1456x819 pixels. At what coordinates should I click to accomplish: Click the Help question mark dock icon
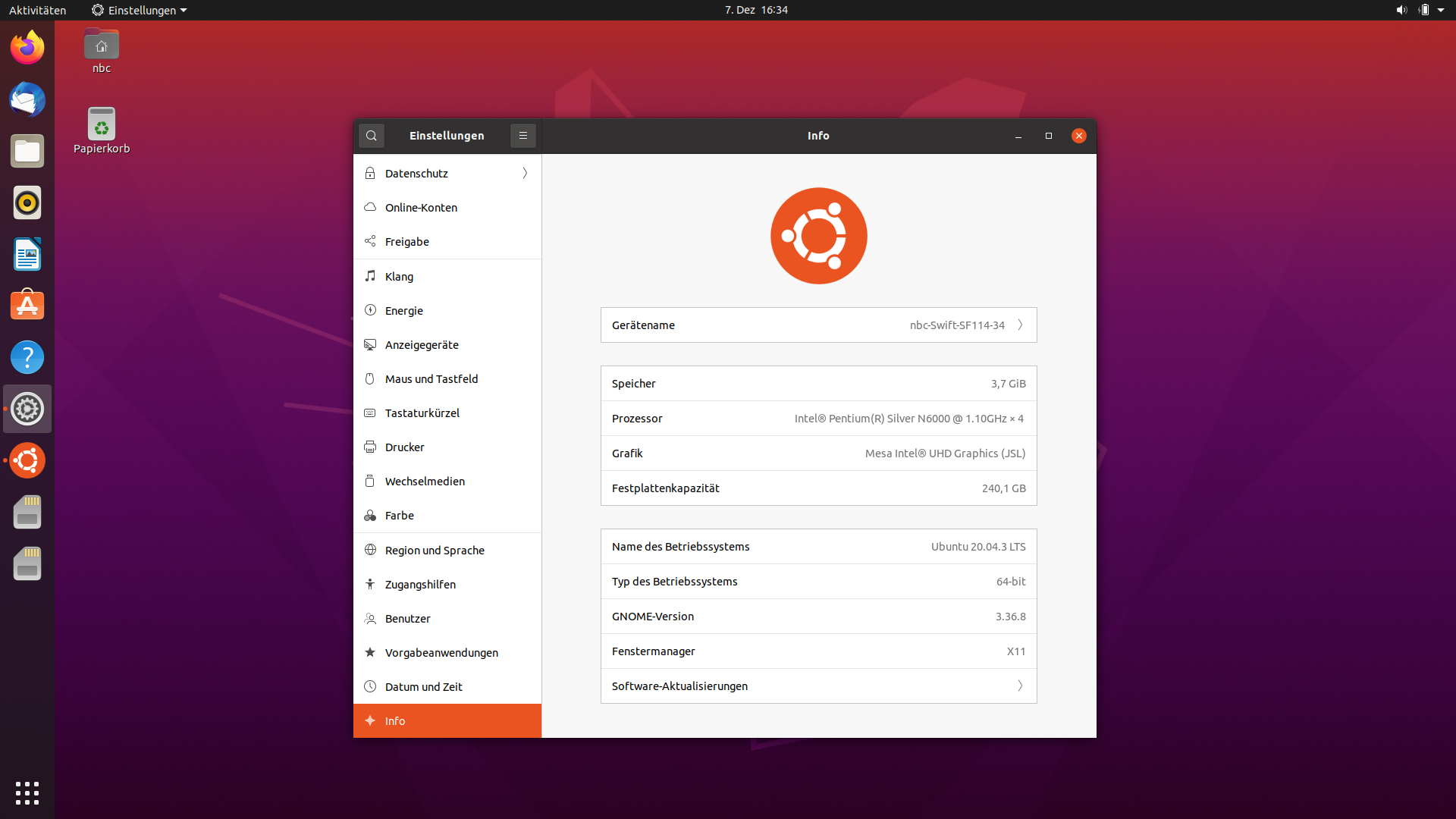(x=27, y=357)
